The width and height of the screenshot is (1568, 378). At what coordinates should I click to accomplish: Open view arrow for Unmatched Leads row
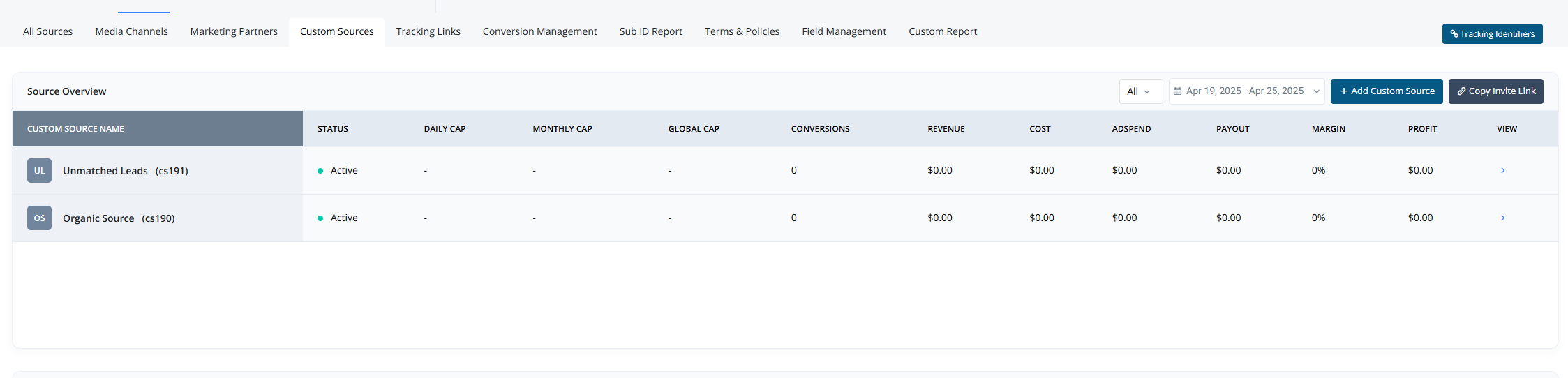(1502, 171)
